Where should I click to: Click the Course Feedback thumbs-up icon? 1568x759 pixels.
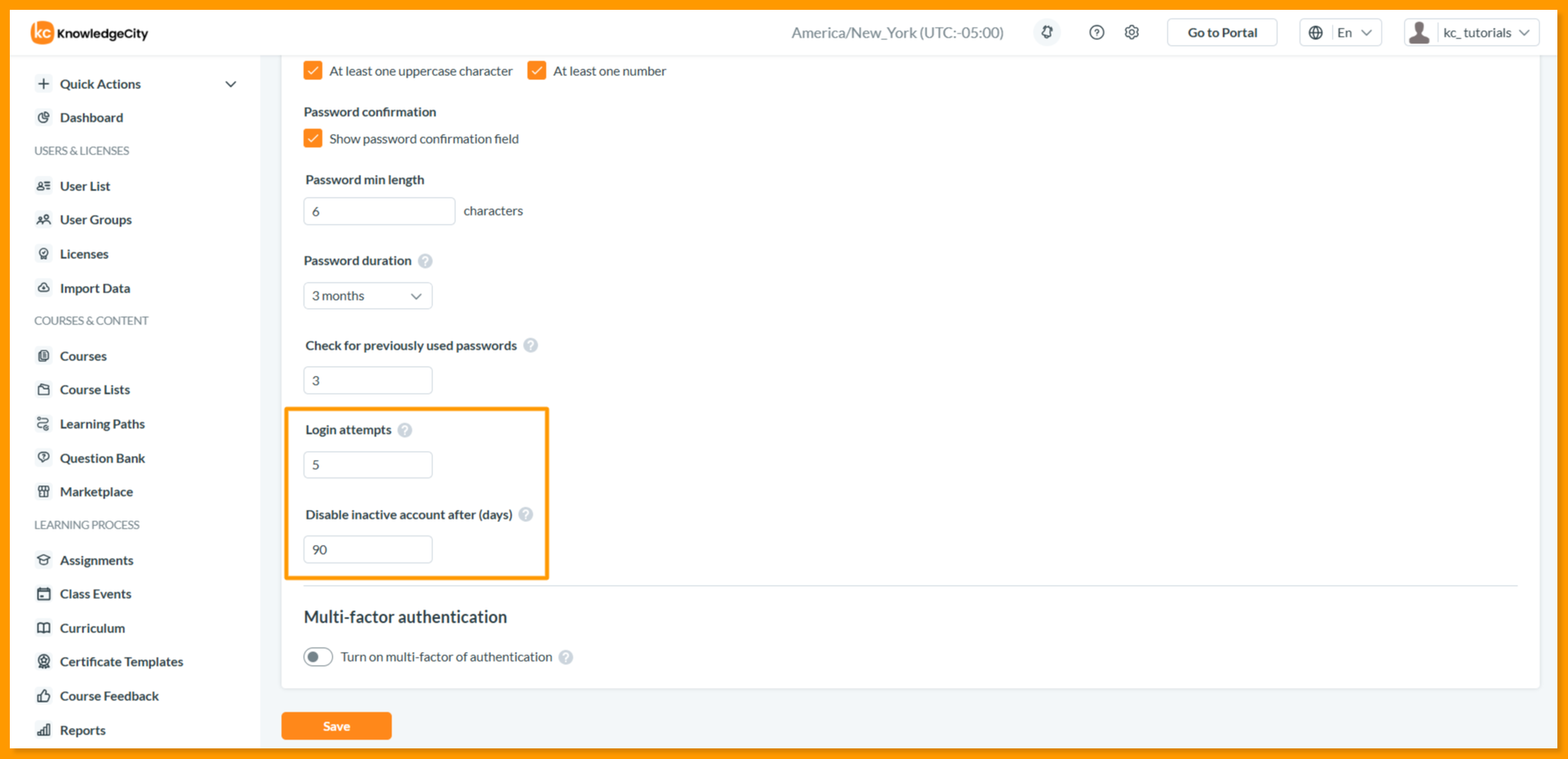tap(44, 695)
